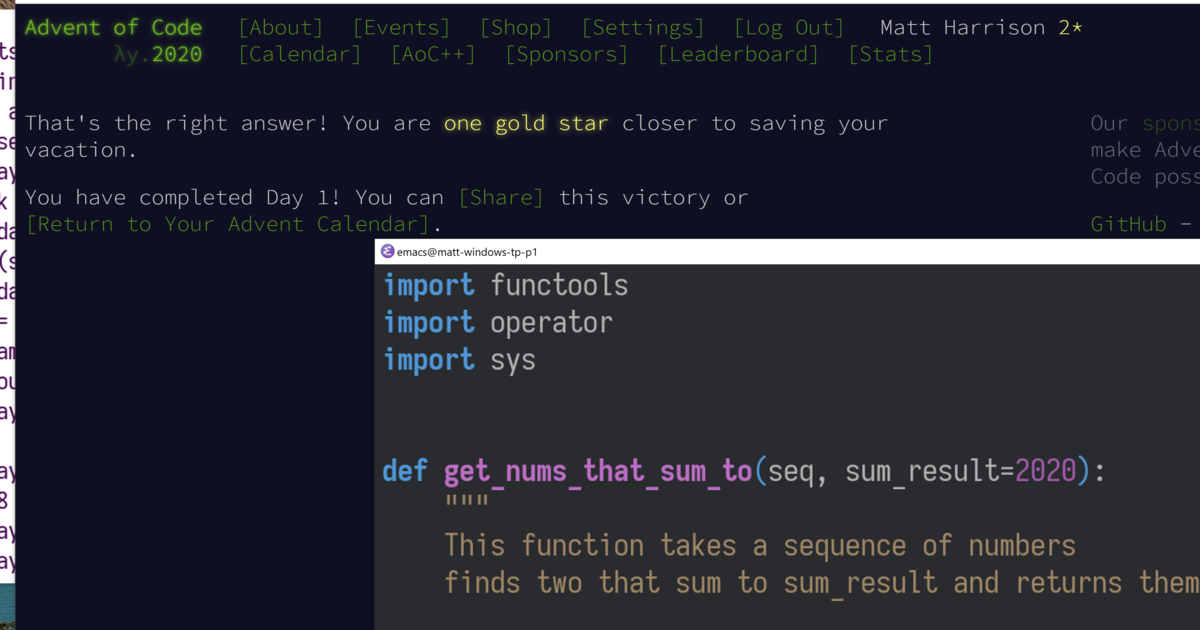1200x630 pixels.
Task: Open the About page
Action: (280, 27)
